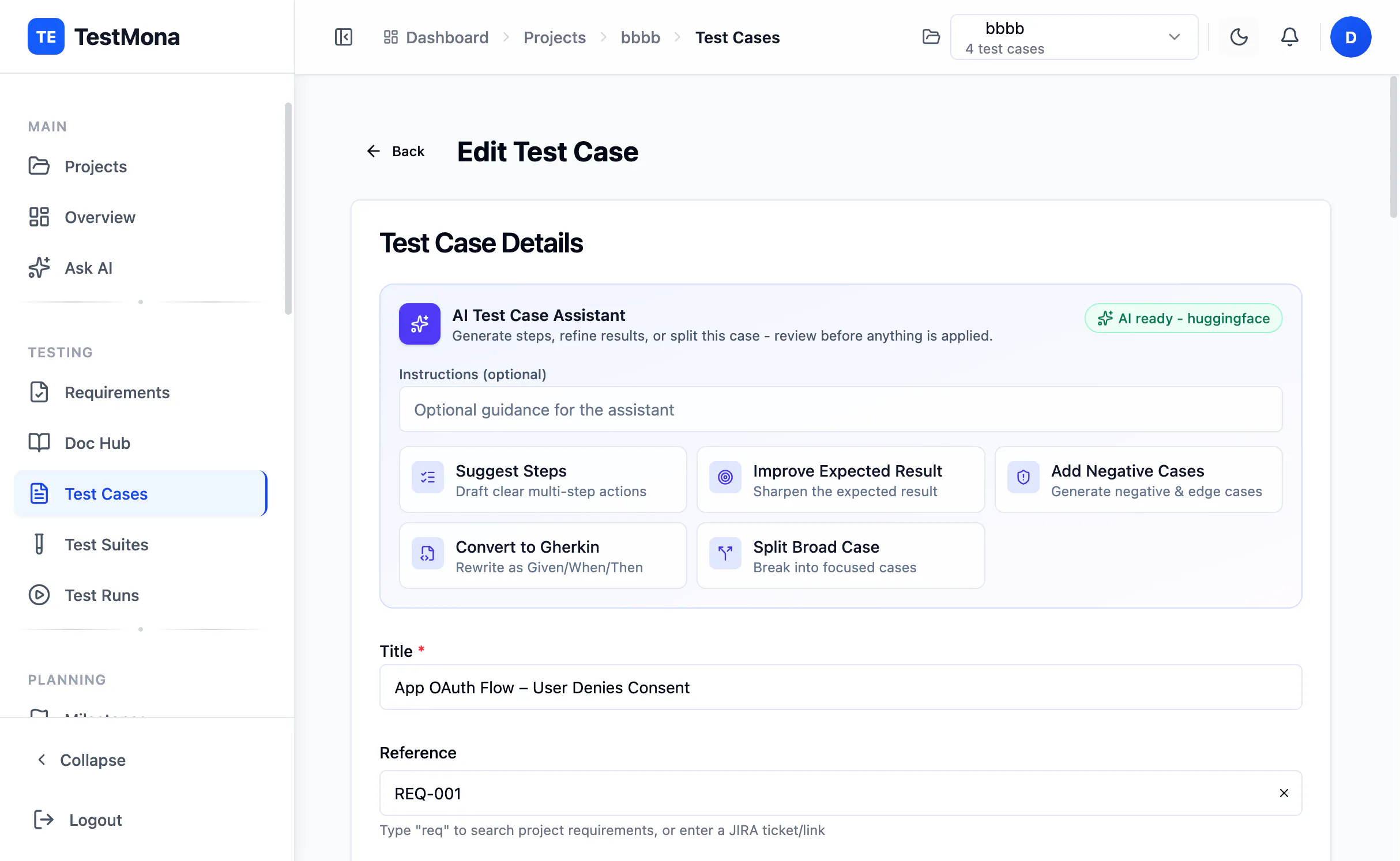Open Requirements in the sidebar
The image size is (1400, 861).
(141, 392)
